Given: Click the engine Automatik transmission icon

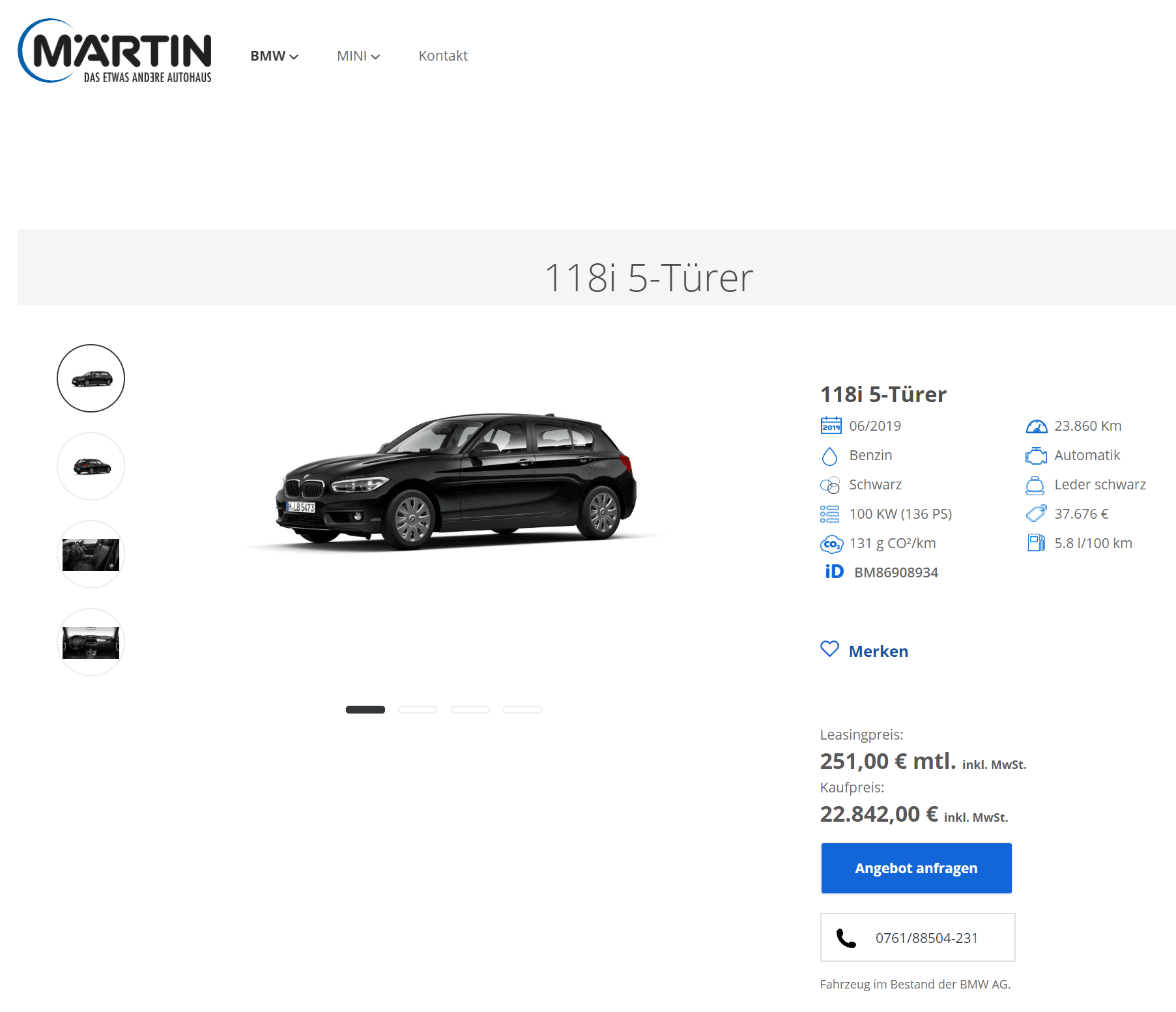Looking at the screenshot, I should click(1036, 455).
